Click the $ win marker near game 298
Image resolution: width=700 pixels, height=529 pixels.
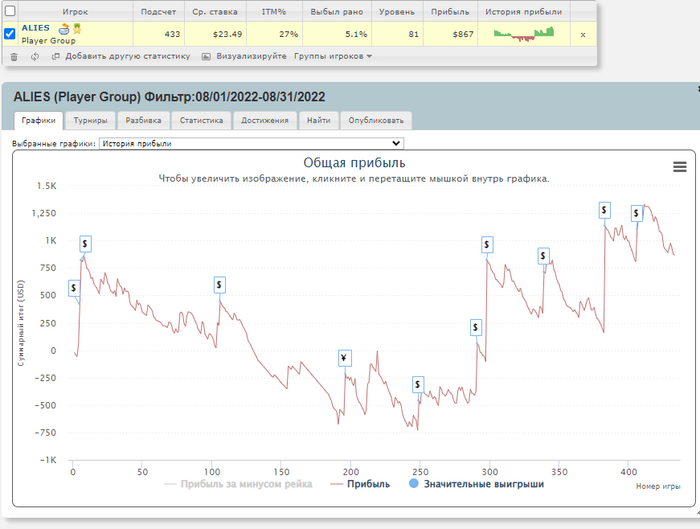(487, 245)
